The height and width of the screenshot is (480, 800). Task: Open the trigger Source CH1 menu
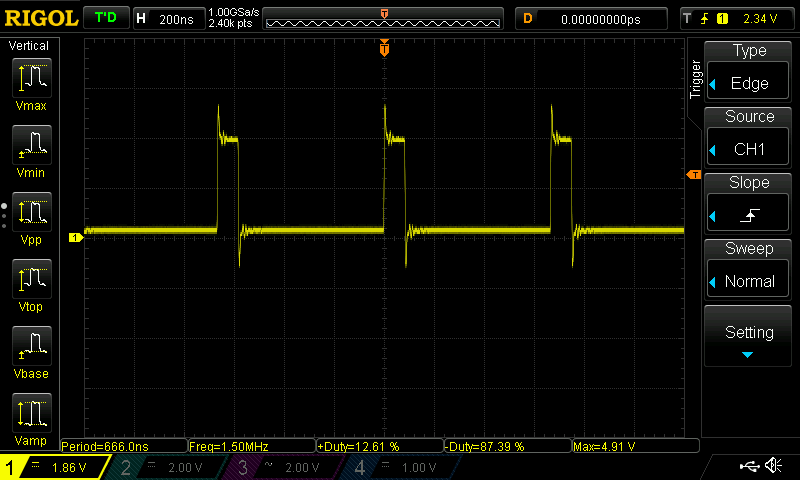(x=749, y=136)
